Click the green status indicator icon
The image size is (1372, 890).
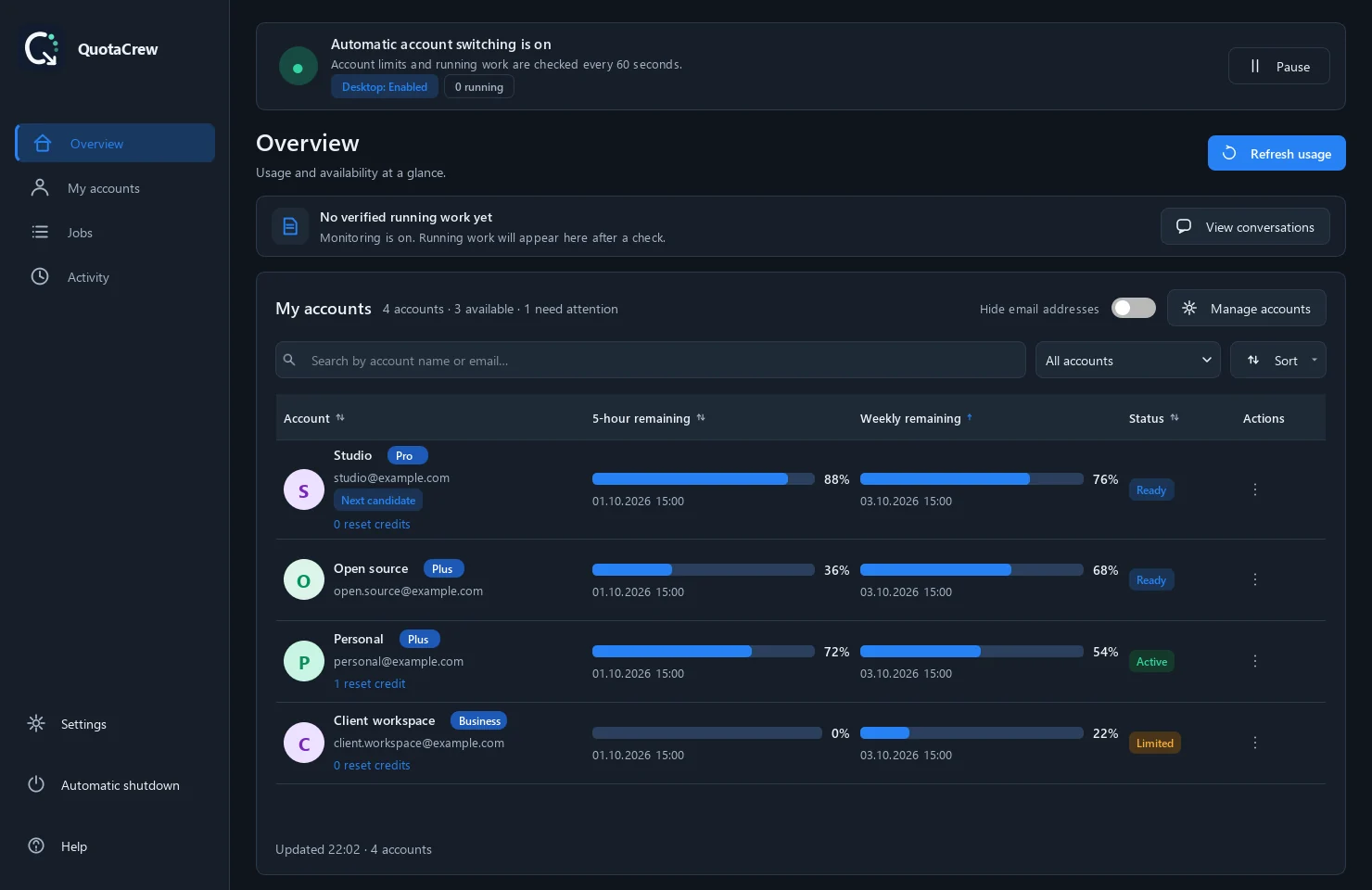pyautogui.click(x=298, y=67)
